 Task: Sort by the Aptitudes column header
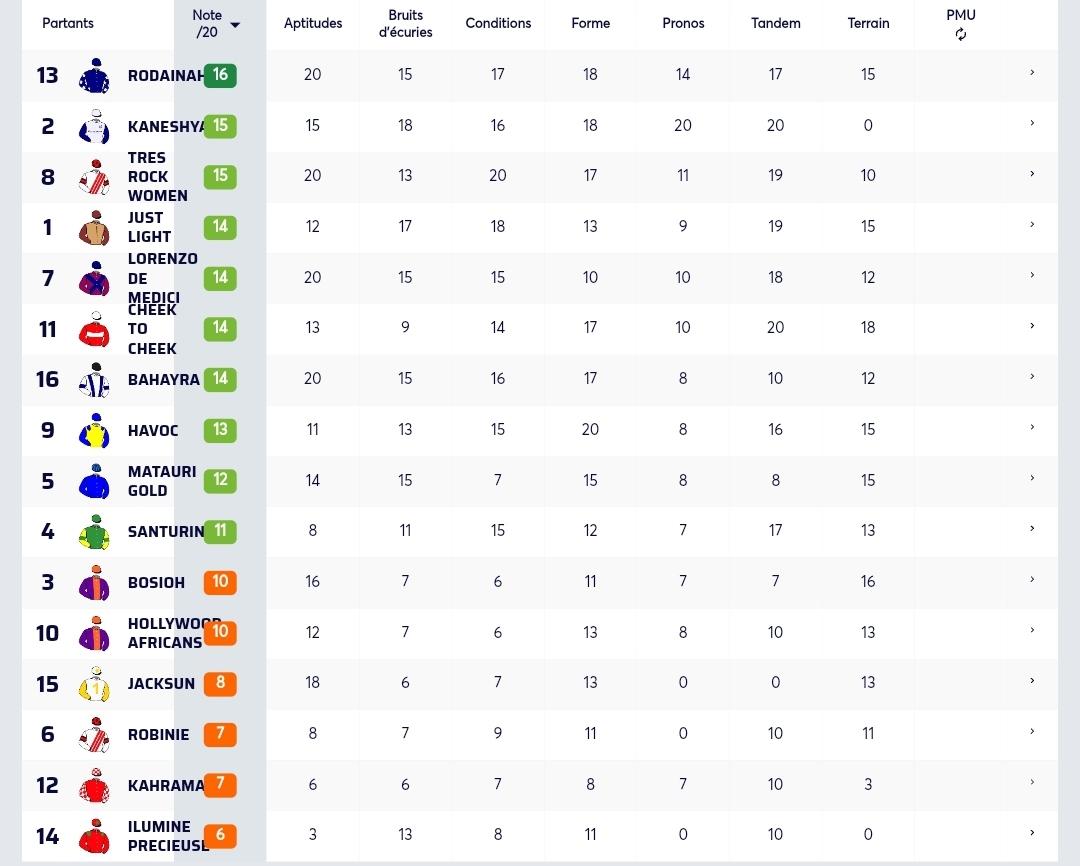[x=313, y=23]
